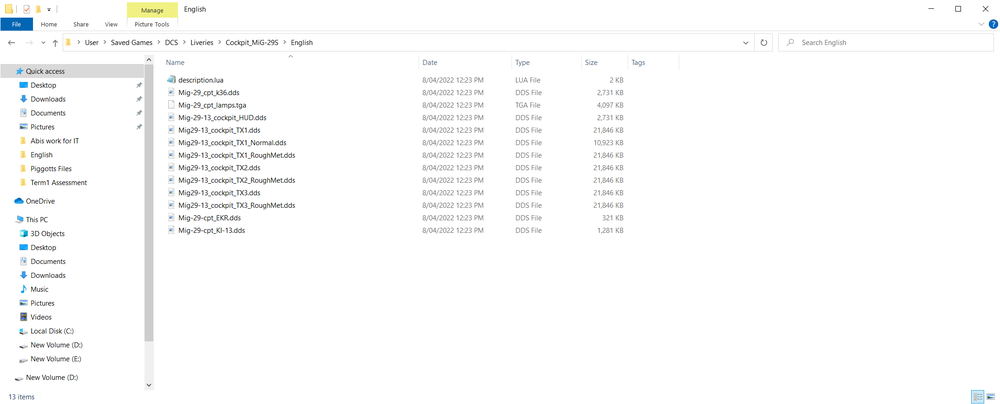Screen dimensions: 1000x404
Task: Go back with the Back arrow
Action: pyautogui.click(x=11, y=43)
